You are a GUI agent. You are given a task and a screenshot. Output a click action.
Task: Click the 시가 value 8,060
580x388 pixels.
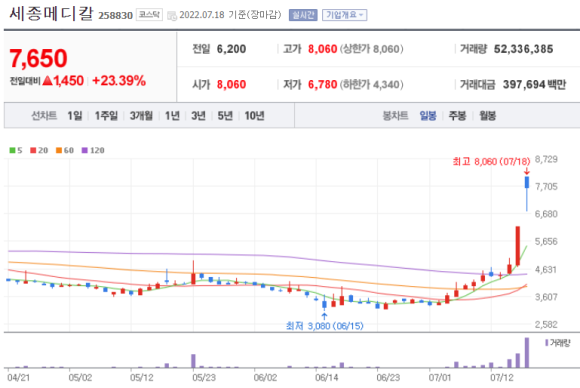point(231,85)
